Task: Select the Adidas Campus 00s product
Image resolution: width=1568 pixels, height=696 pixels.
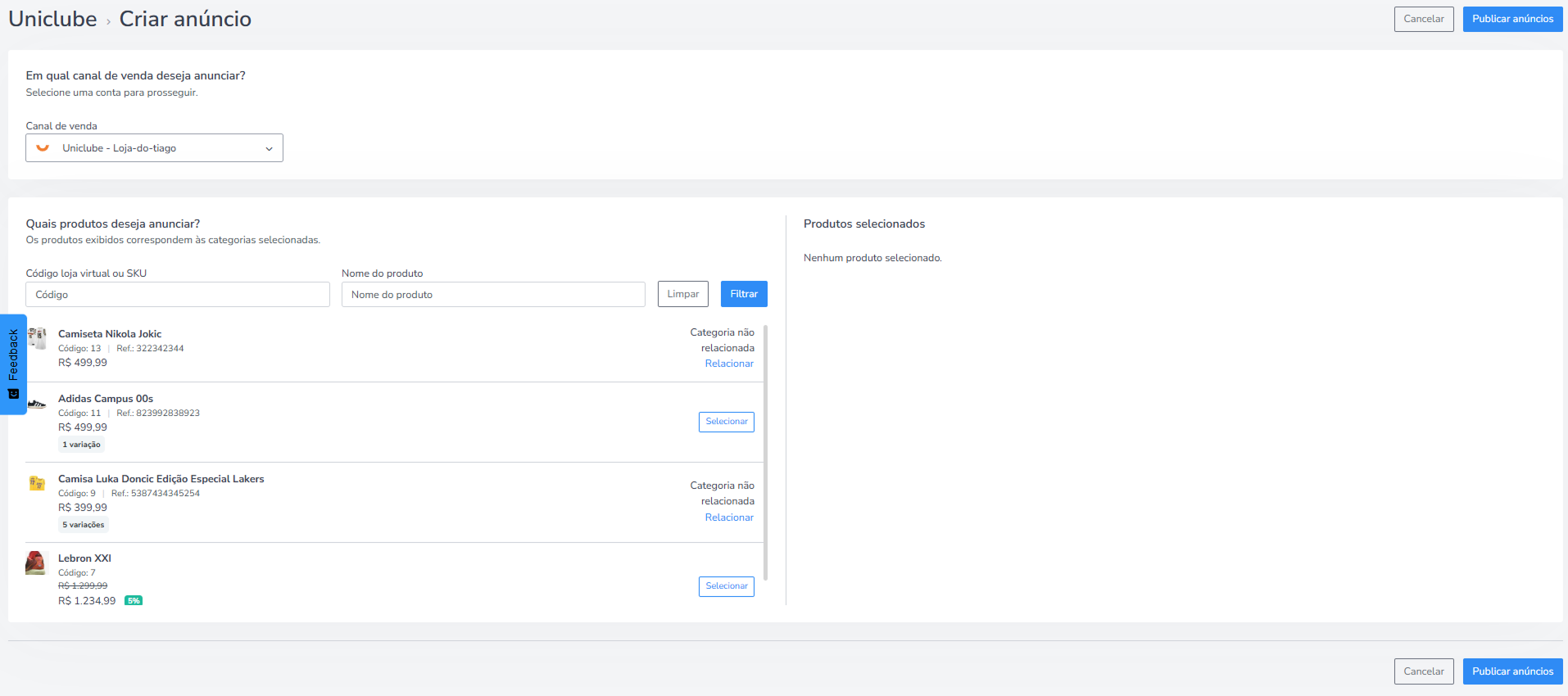Action: coord(727,422)
